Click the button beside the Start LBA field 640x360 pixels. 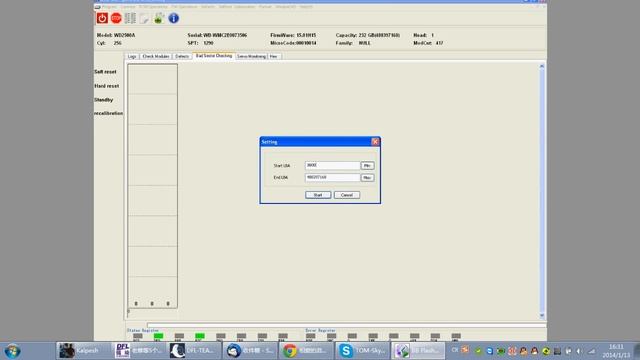[x=367, y=166]
